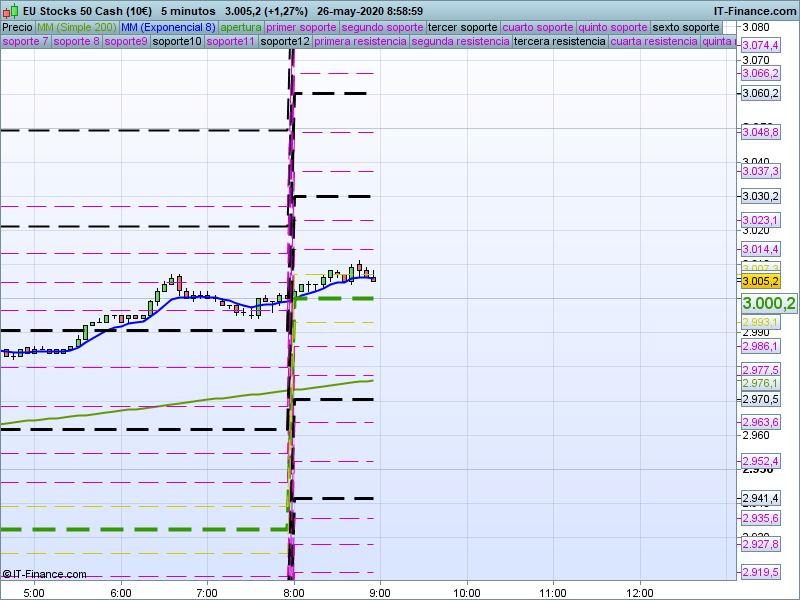Click the soporte12 label
The width and height of the screenshot is (800, 600).
point(285,42)
